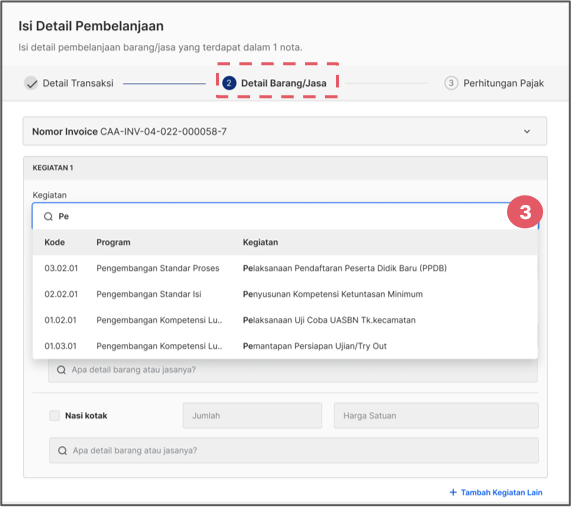
Task: Select the Detail Barang/Jasa step
Action: [274, 83]
